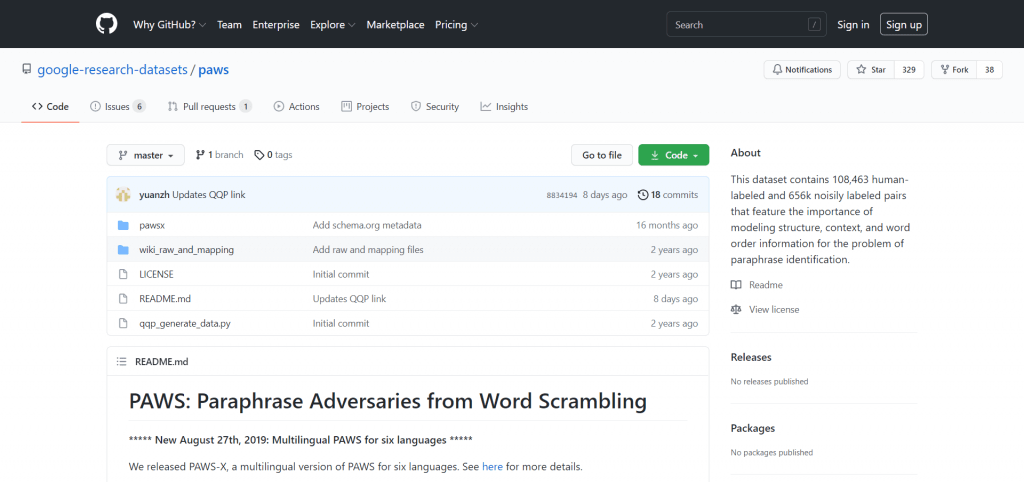Open the green Code download dropdown
Viewport: 1024px width, 482px height.
[x=673, y=155]
